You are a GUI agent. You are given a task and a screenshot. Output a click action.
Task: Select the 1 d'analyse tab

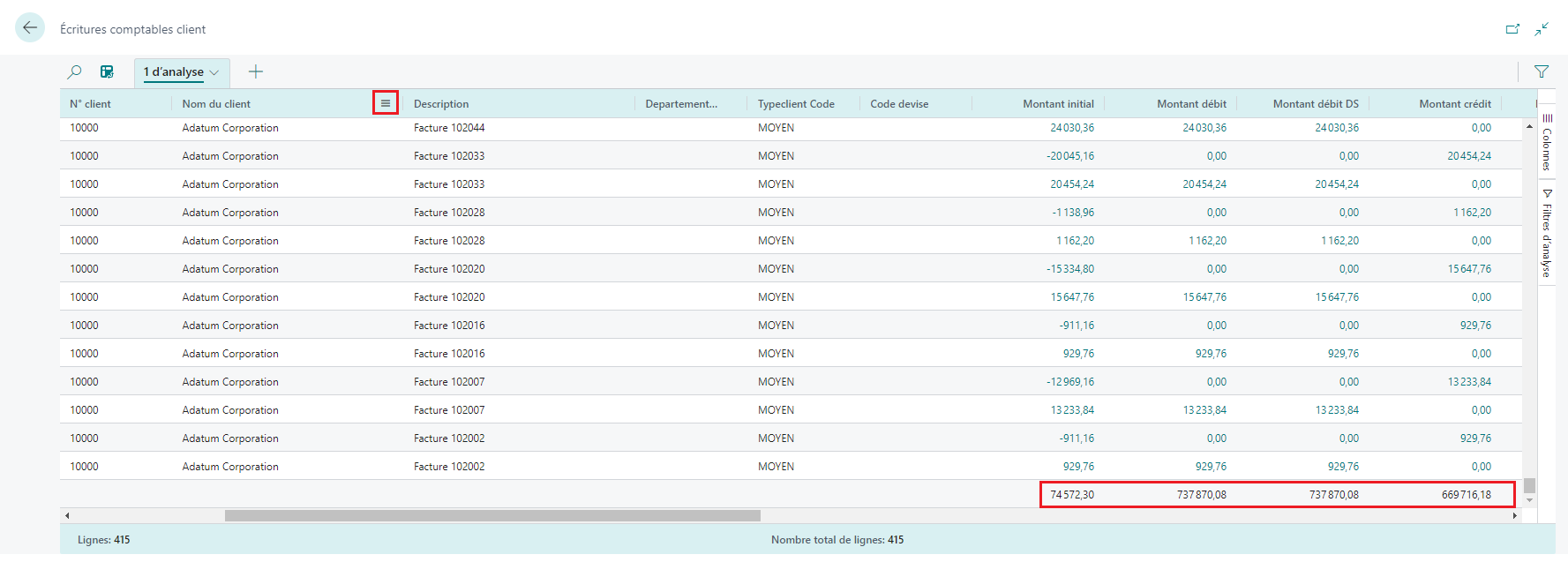pyautogui.click(x=174, y=72)
